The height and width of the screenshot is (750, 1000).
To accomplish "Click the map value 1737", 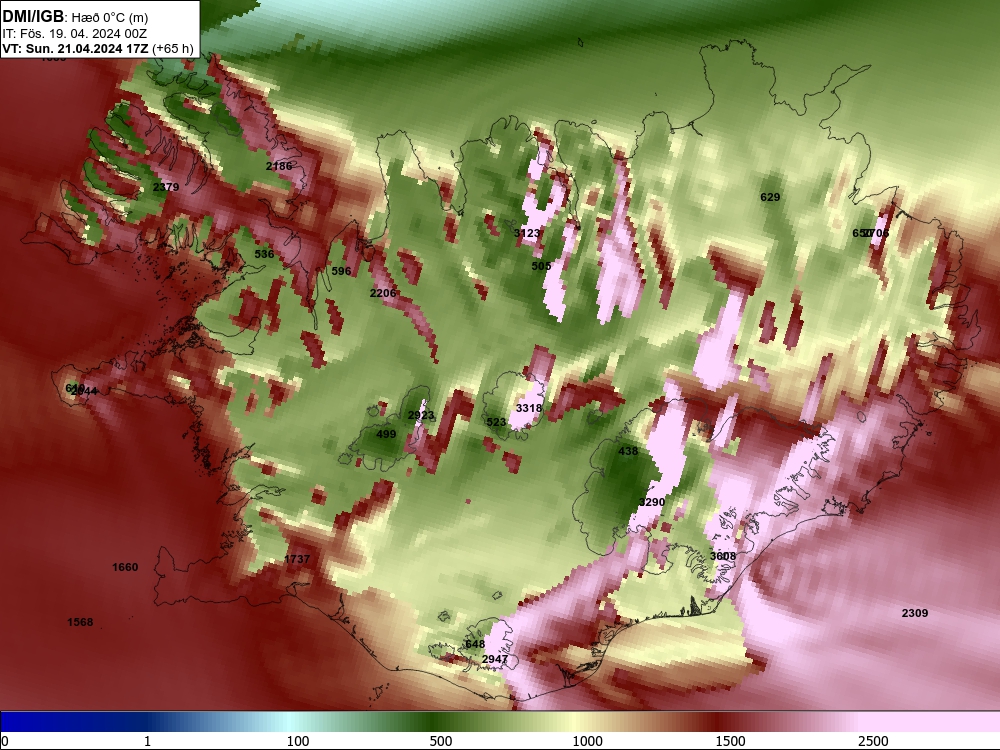I will [297, 559].
